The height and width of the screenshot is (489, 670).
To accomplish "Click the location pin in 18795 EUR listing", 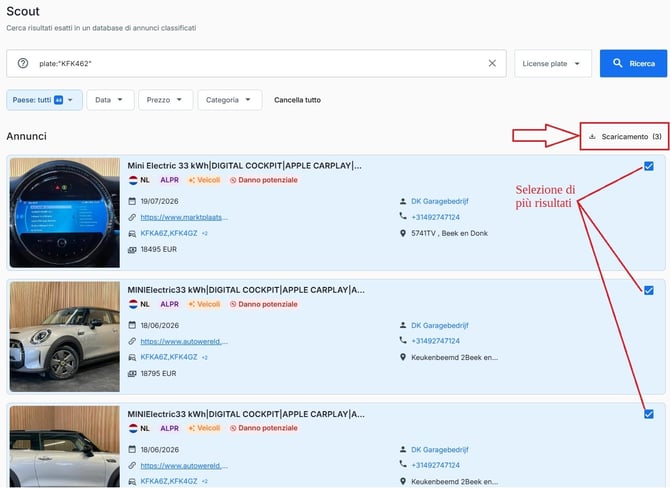I will click(x=403, y=357).
